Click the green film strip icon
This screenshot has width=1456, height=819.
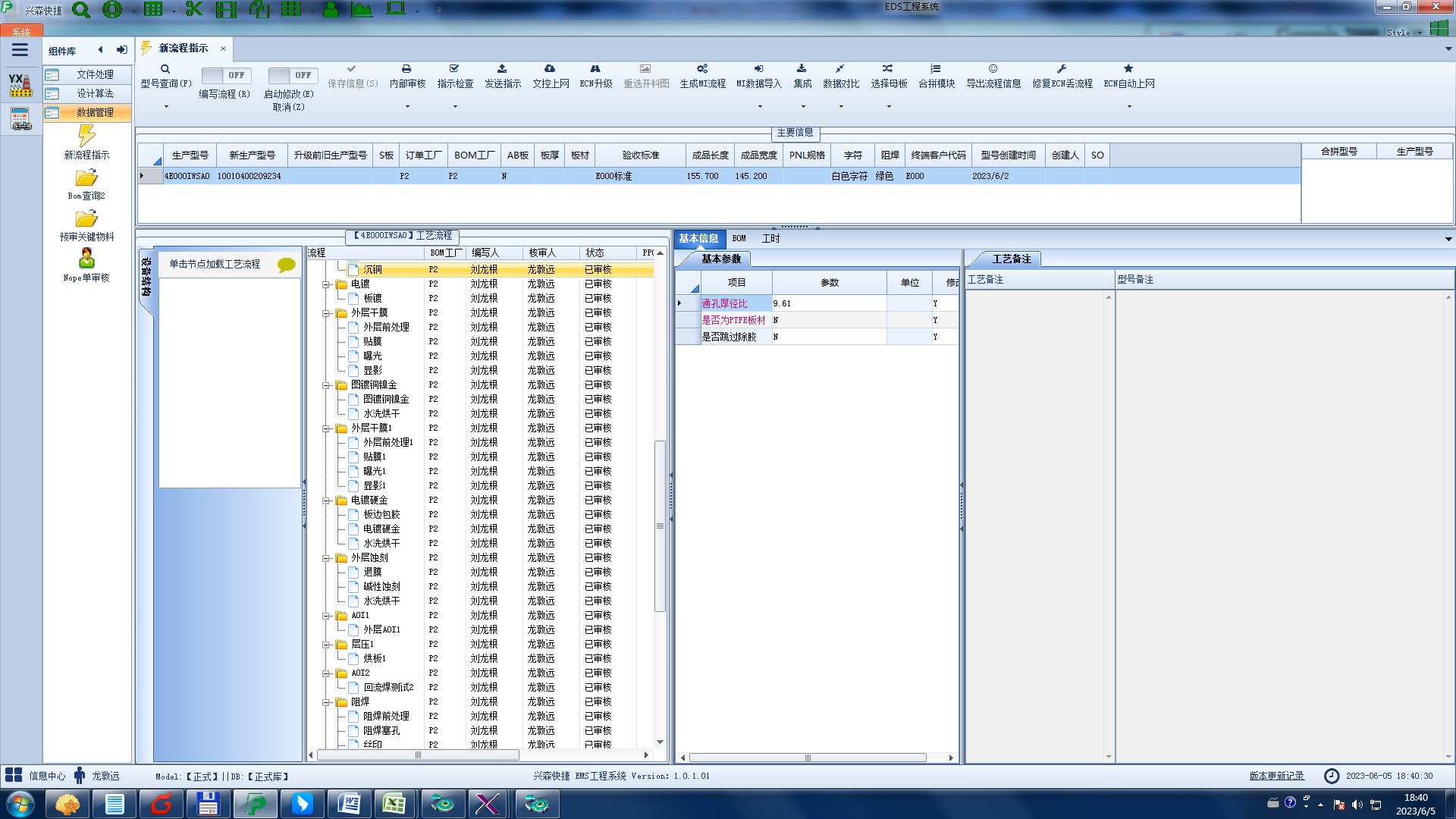tap(226, 10)
